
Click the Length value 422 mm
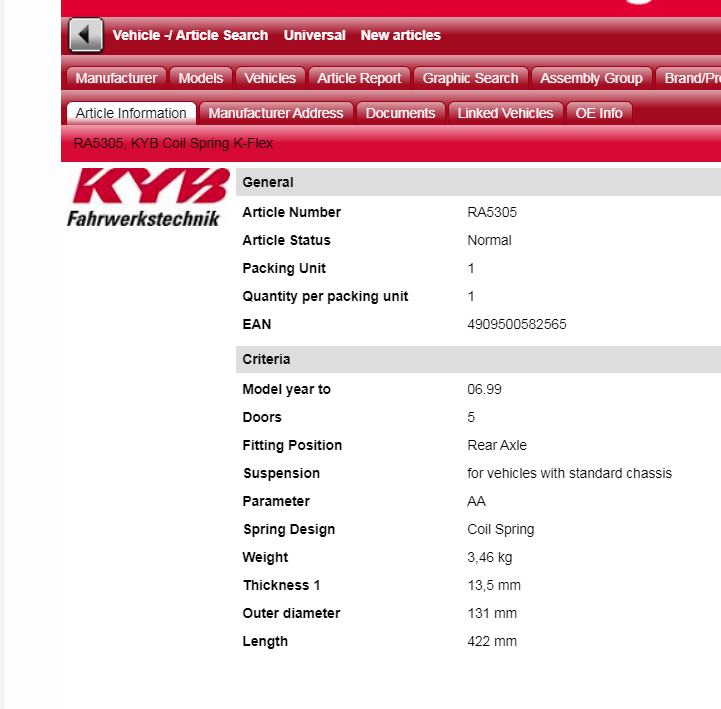[x=492, y=642]
